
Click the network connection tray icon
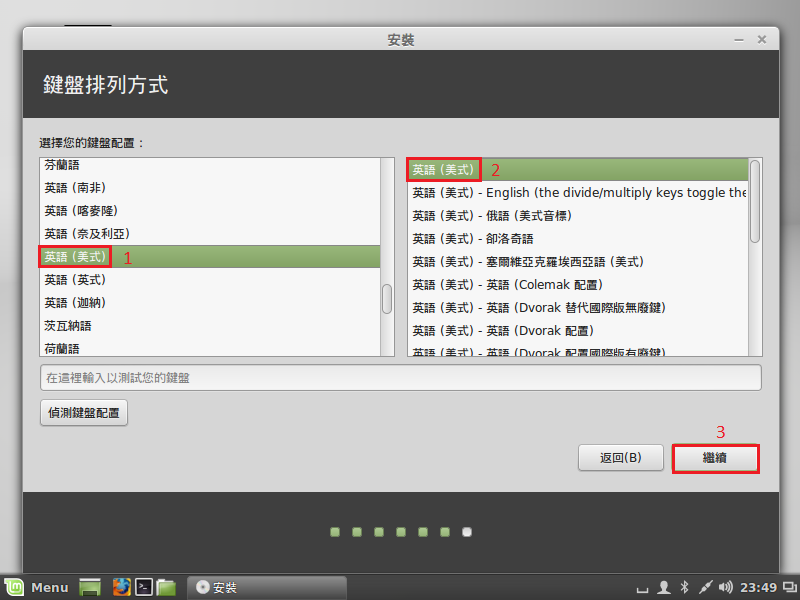click(705, 587)
